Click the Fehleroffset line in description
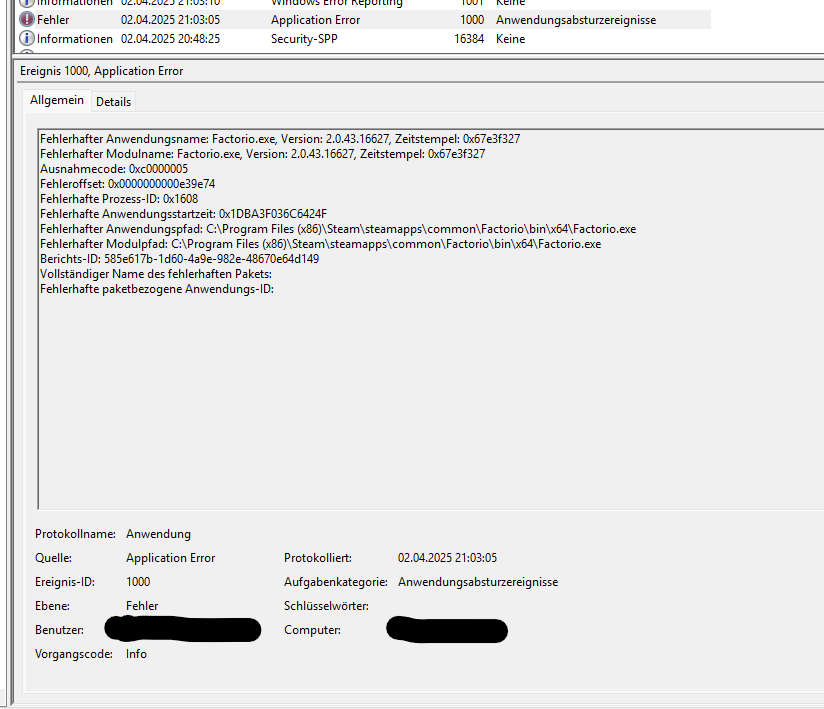 pos(127,184)
